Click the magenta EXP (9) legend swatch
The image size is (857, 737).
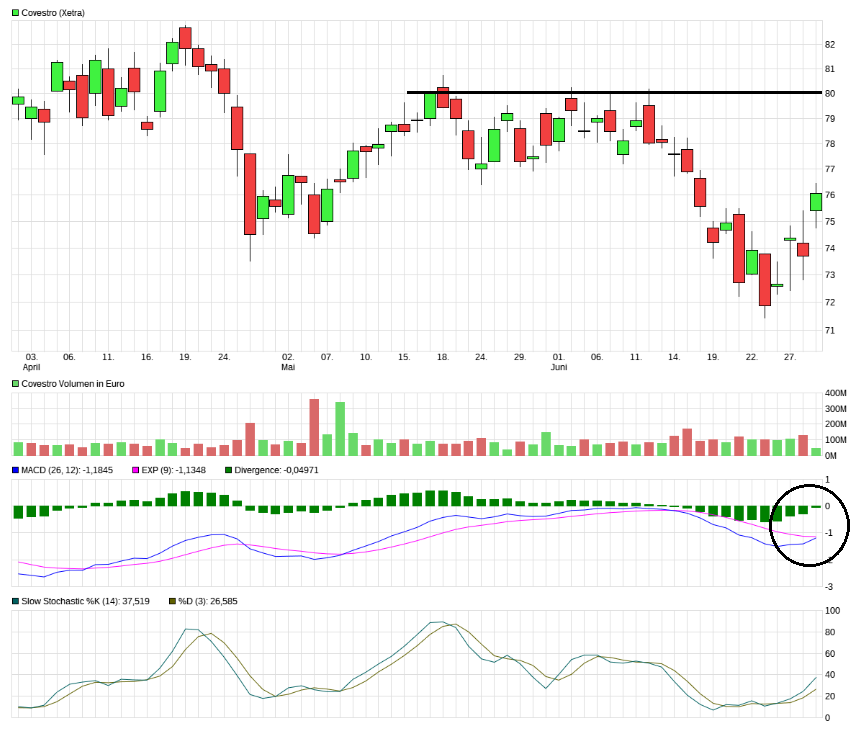tap(136, 470)
